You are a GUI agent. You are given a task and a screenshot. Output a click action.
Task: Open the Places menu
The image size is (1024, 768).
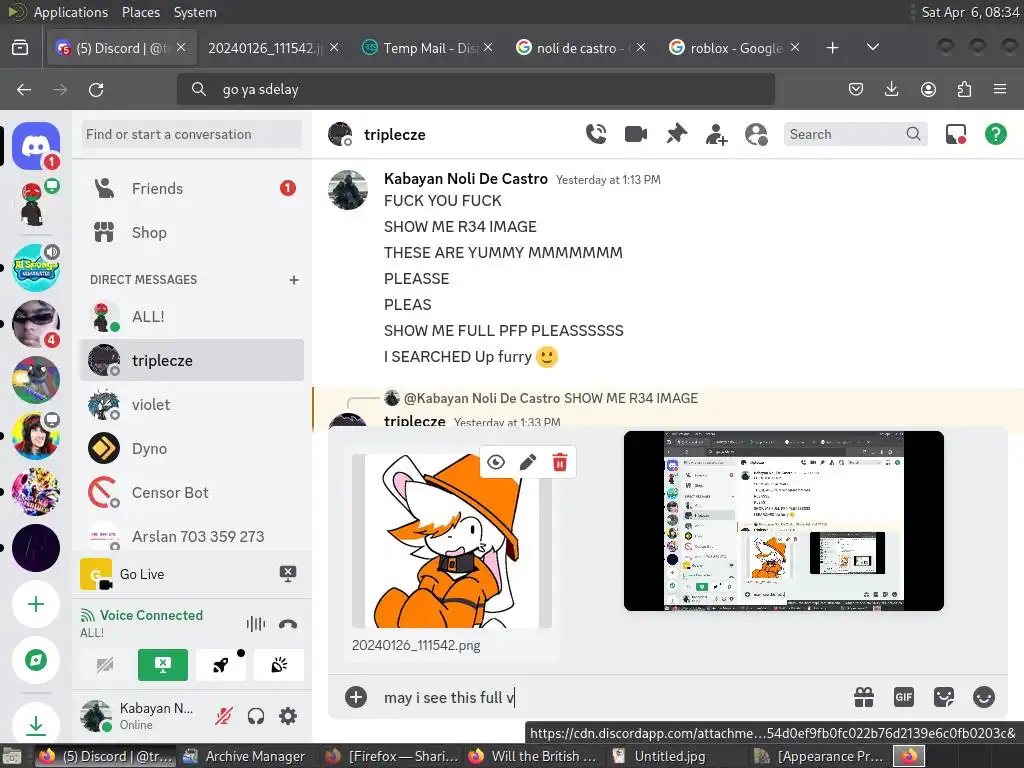[x=140, y=12]
